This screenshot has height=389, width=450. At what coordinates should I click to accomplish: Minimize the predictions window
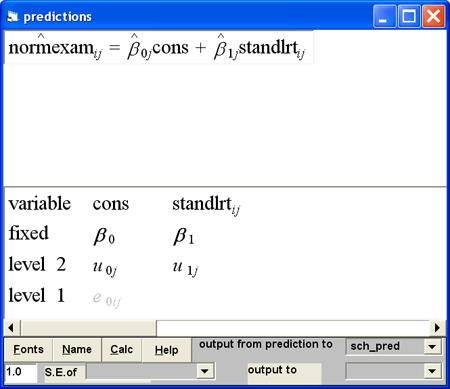point(385,16)
